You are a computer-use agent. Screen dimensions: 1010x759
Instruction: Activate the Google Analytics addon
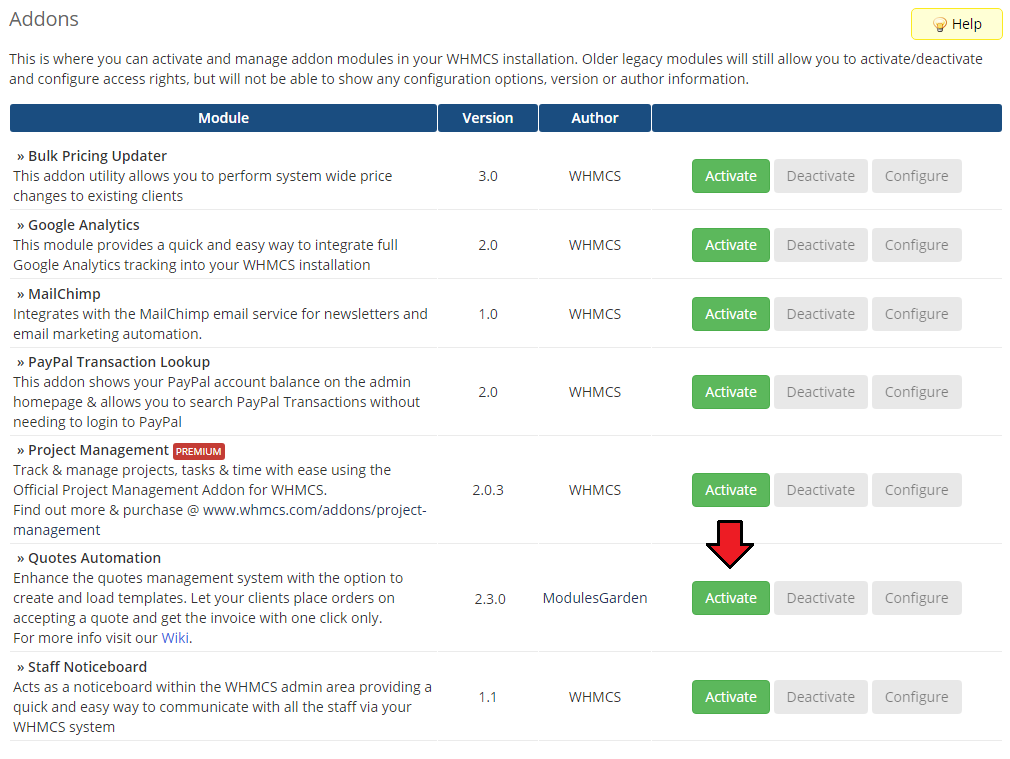coord(730,245)
